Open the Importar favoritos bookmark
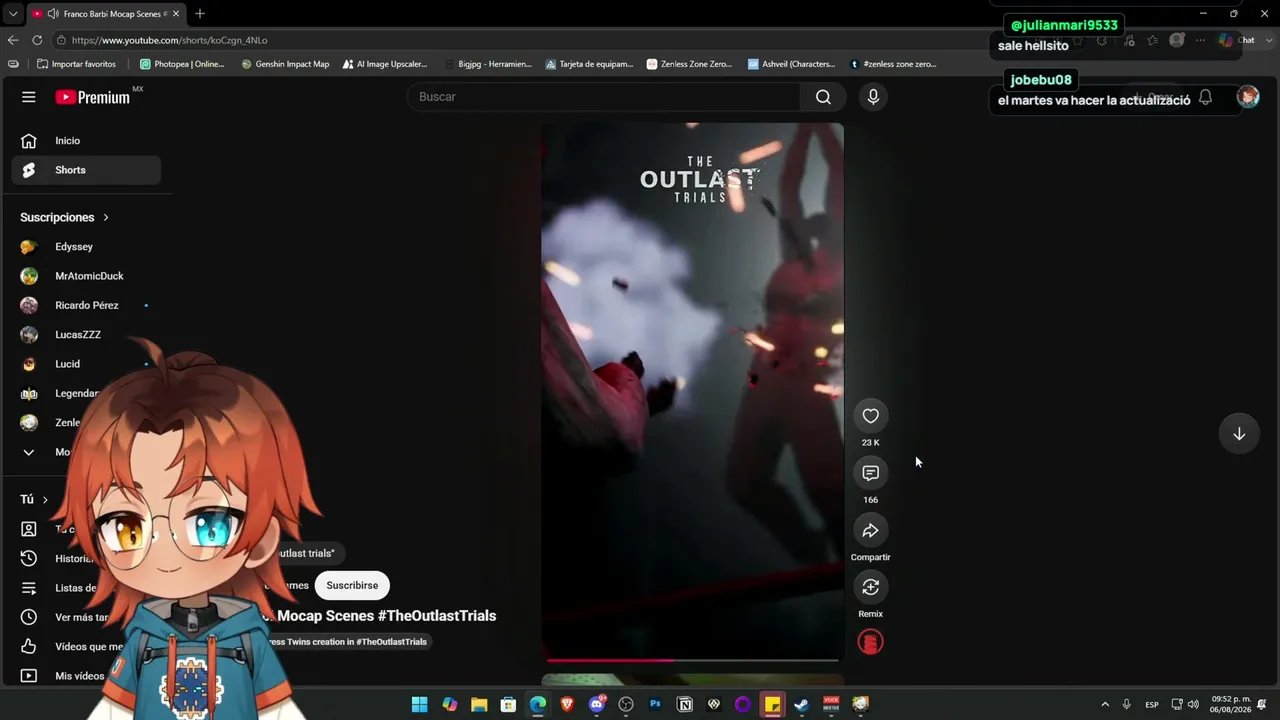Viewport: 1280px width, 720px height. (x=76, y=64)
